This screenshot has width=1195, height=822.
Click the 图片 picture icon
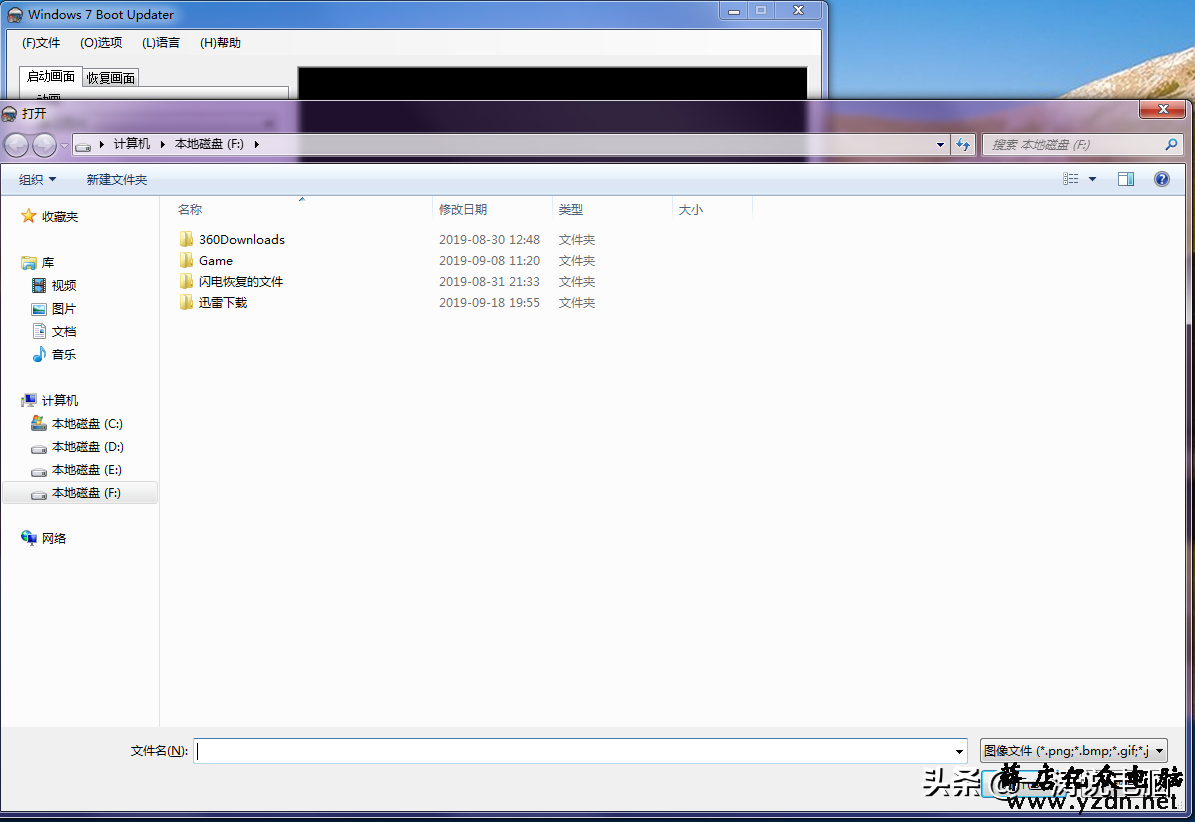pyautogui.click(x=39, y=309)
